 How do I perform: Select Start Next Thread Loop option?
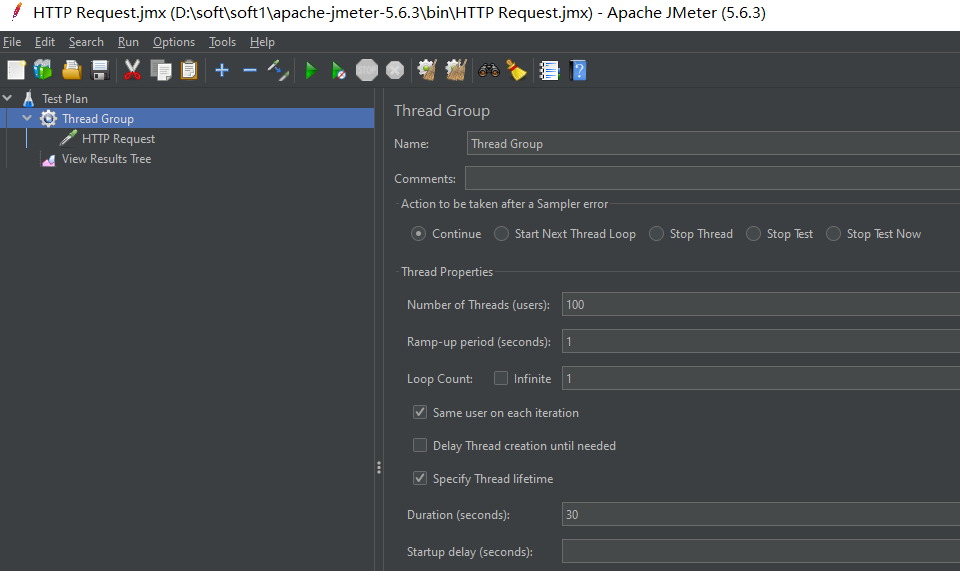click(x=501, y=234)
